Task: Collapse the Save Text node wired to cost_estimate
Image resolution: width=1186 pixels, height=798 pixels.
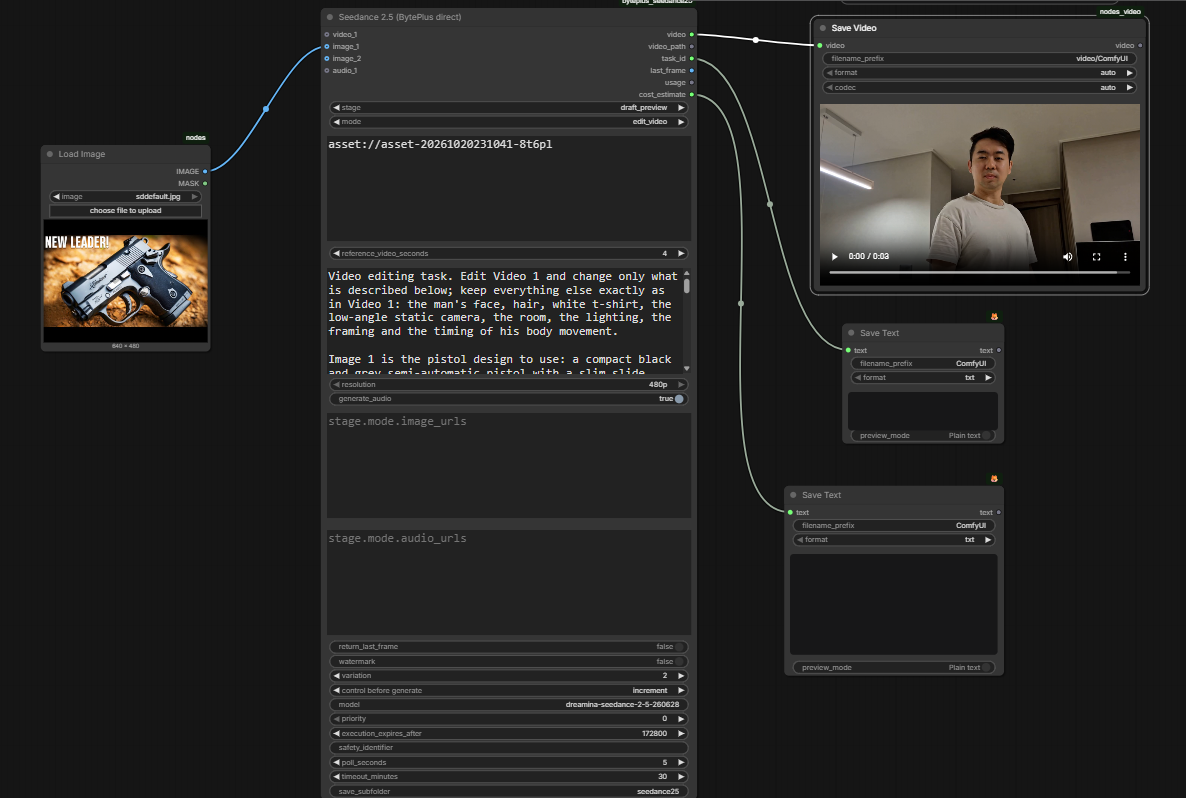Action: (x=793, y=495)
